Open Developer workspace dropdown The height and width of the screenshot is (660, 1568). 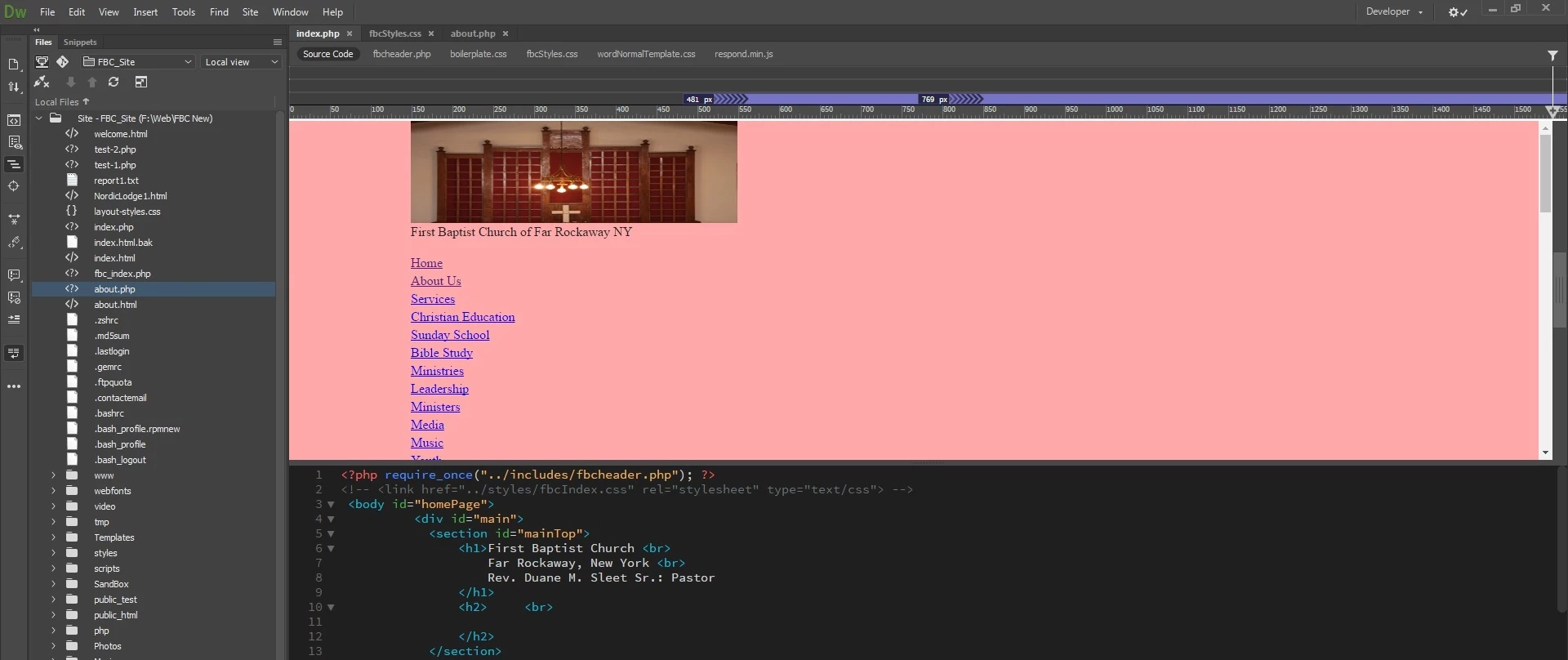click(x=1394, y=11)
